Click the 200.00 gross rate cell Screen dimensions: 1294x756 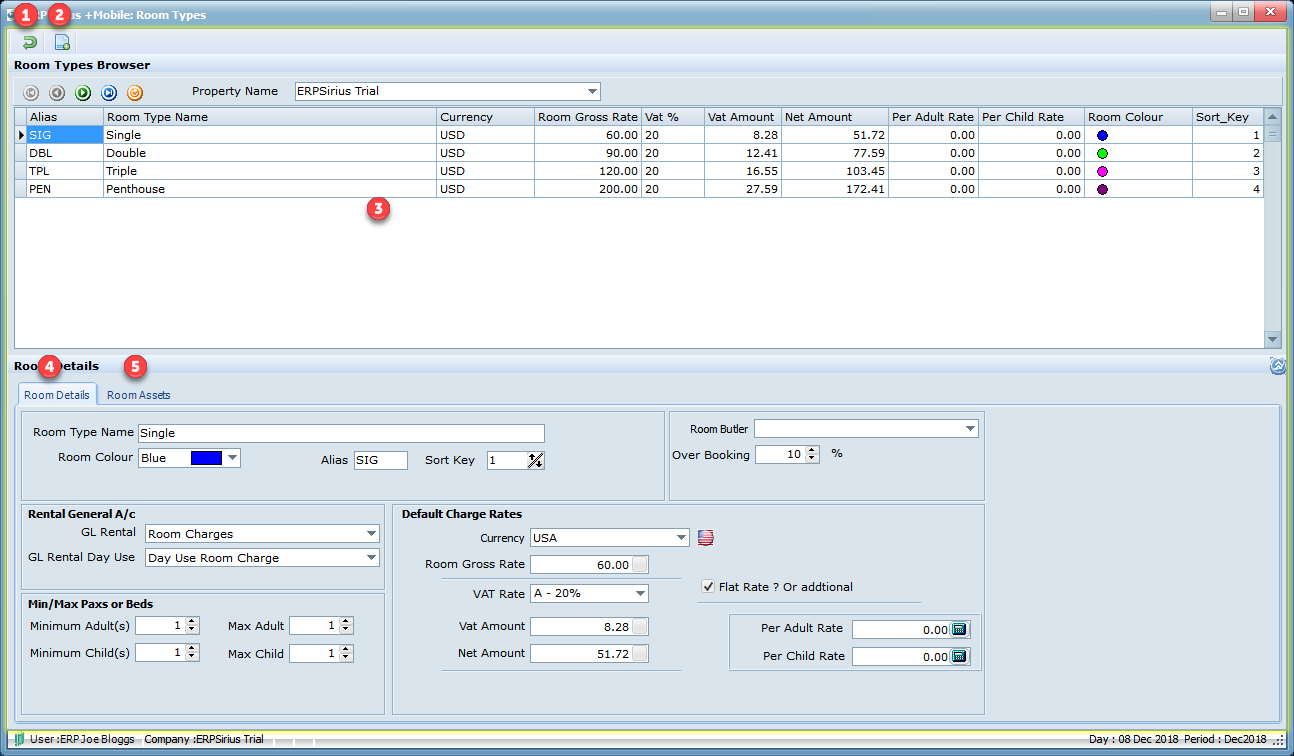click(x=588, y=189)
